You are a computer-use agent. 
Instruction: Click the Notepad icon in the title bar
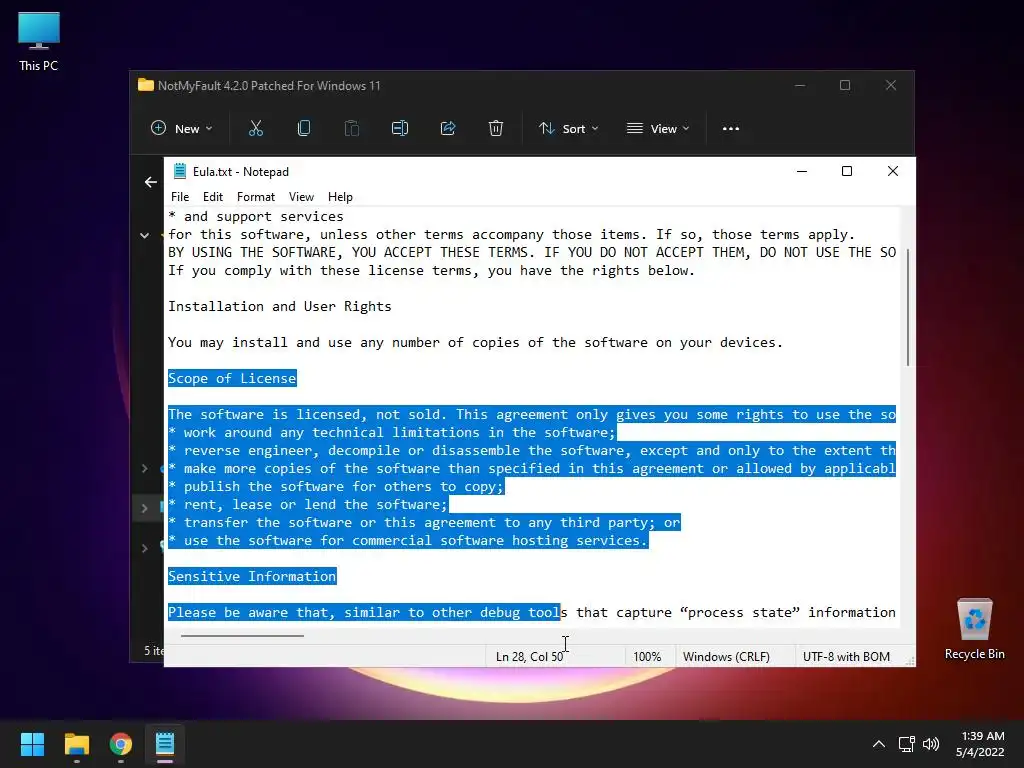click(180, 171)
